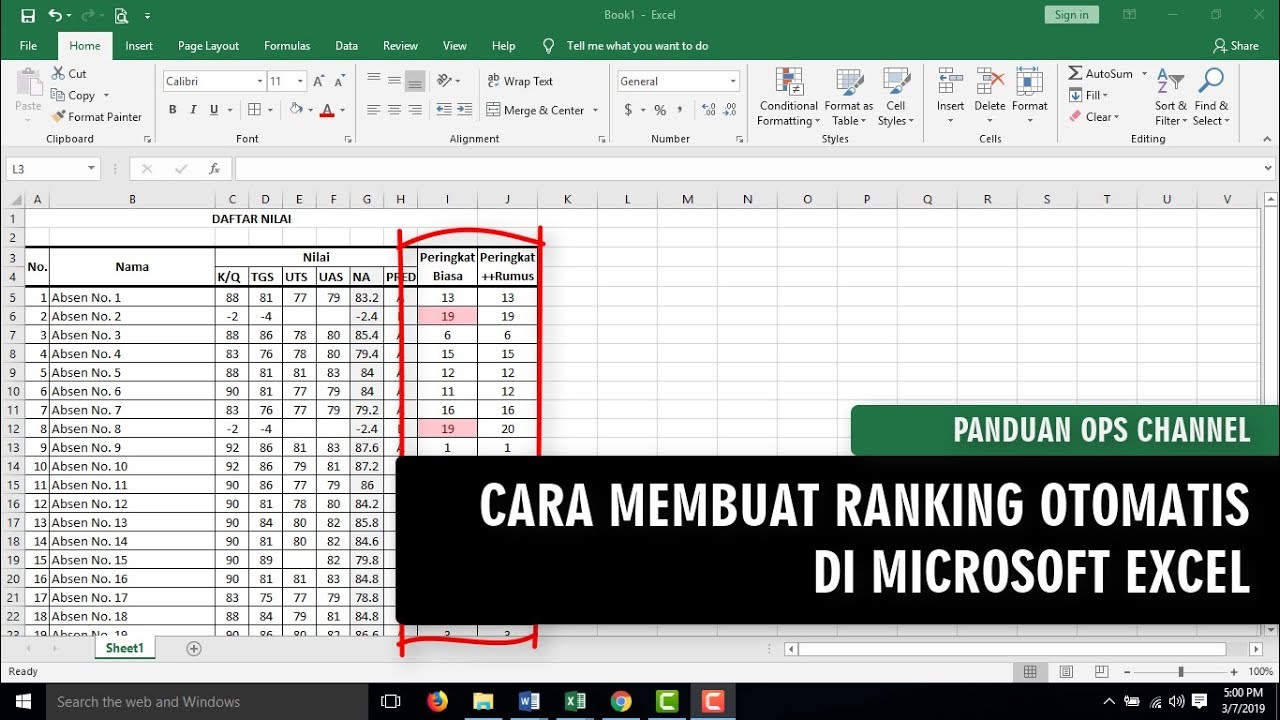Click the Percent Style icon
1280x720 pixels.
(x=660, y=110)
